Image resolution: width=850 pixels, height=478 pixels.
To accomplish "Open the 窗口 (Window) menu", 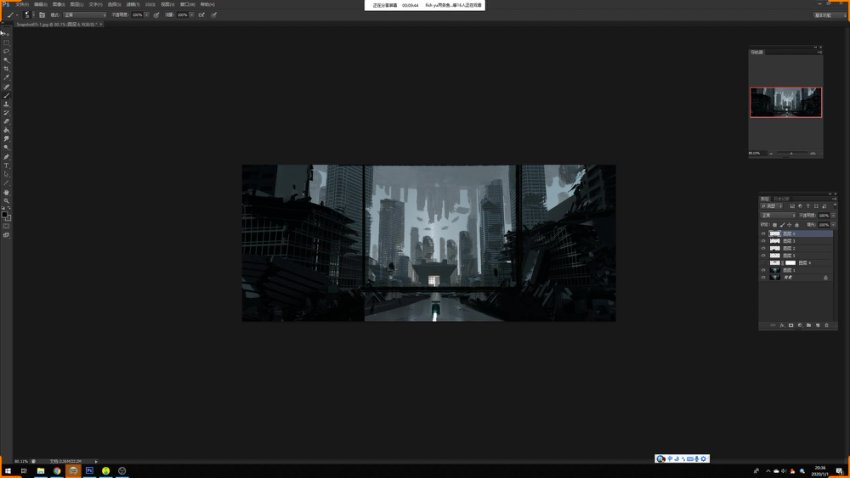I will [188, 4].
